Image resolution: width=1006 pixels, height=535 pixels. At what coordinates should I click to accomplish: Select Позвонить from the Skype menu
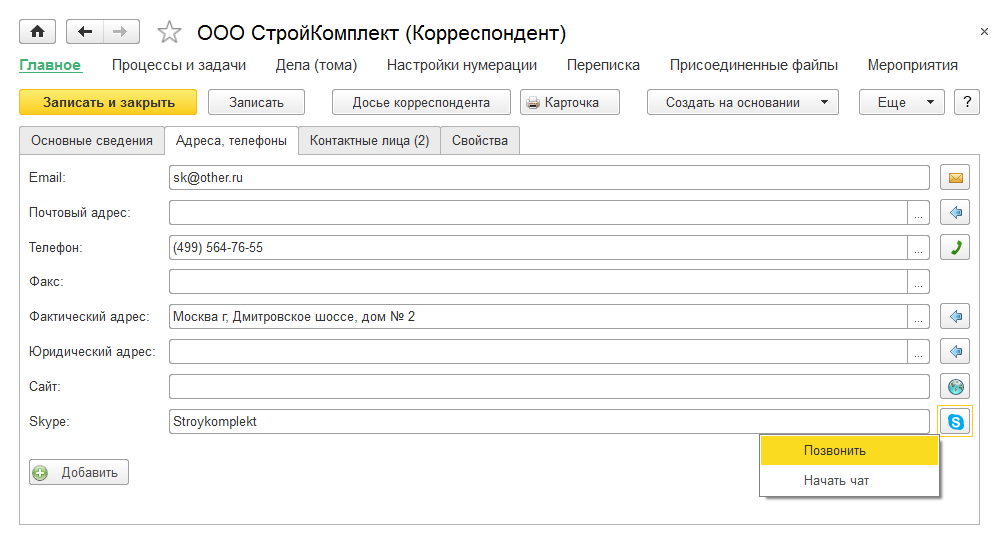pyautogui.click(x=835, y=450)
